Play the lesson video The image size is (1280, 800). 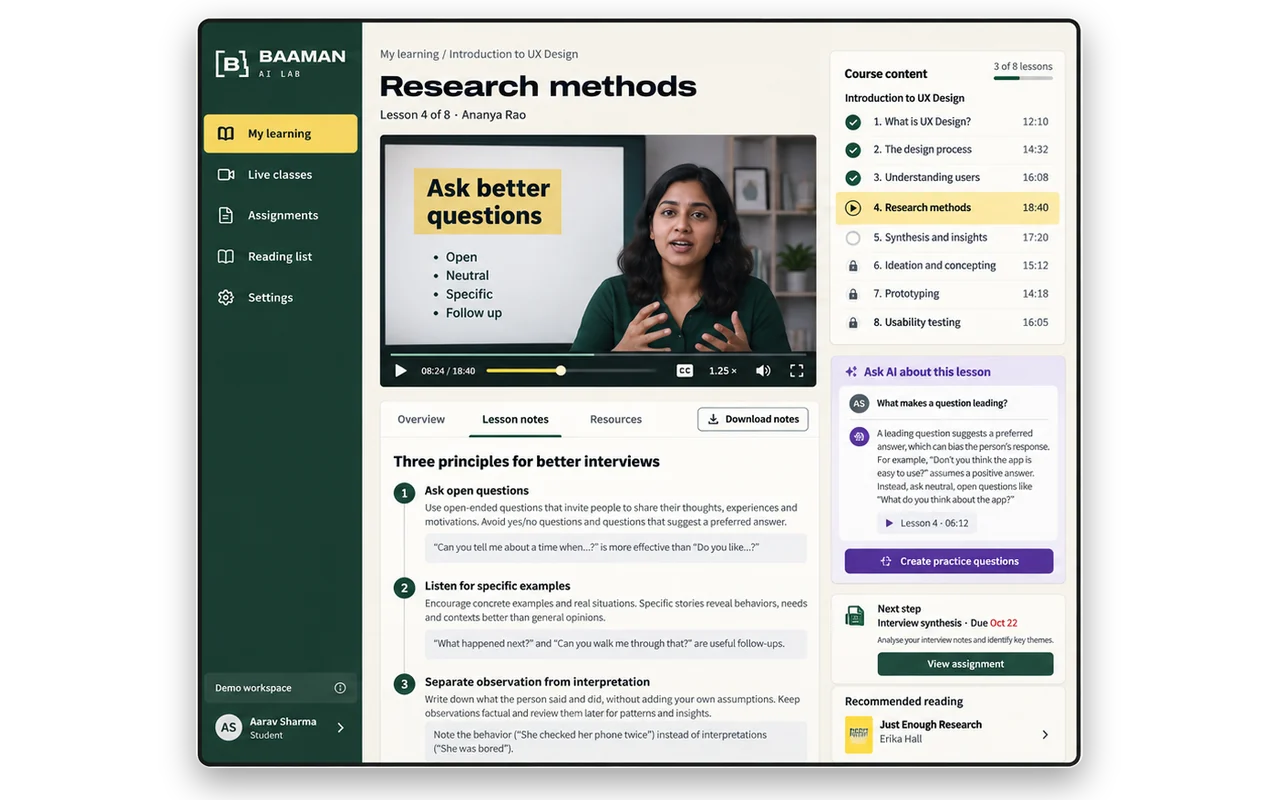pos(401,371)
